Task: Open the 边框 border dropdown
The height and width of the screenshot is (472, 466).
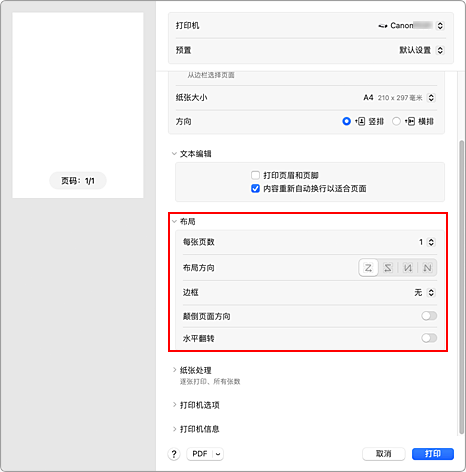Action: (431, 293)
